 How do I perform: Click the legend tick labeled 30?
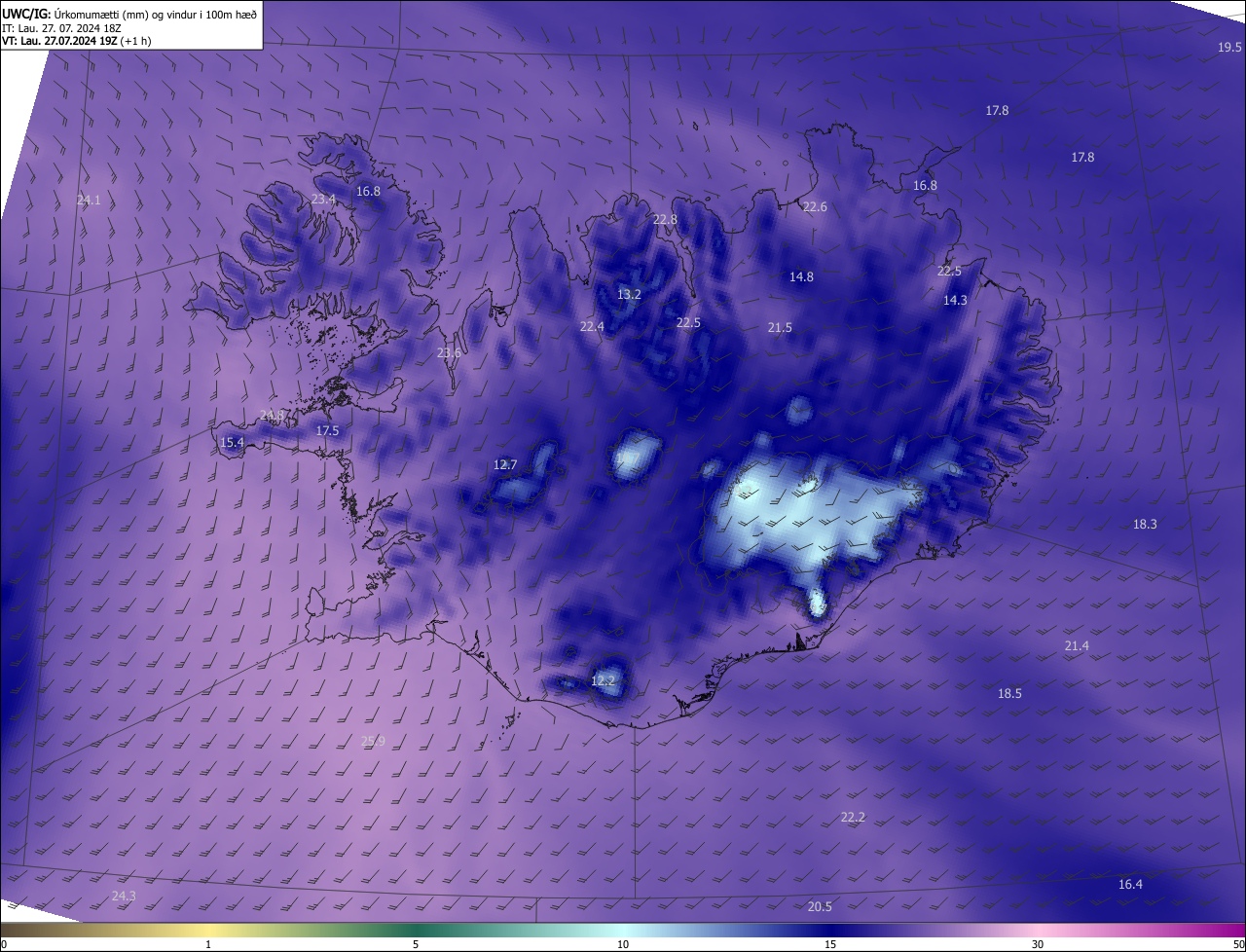tap(1038, 945)
